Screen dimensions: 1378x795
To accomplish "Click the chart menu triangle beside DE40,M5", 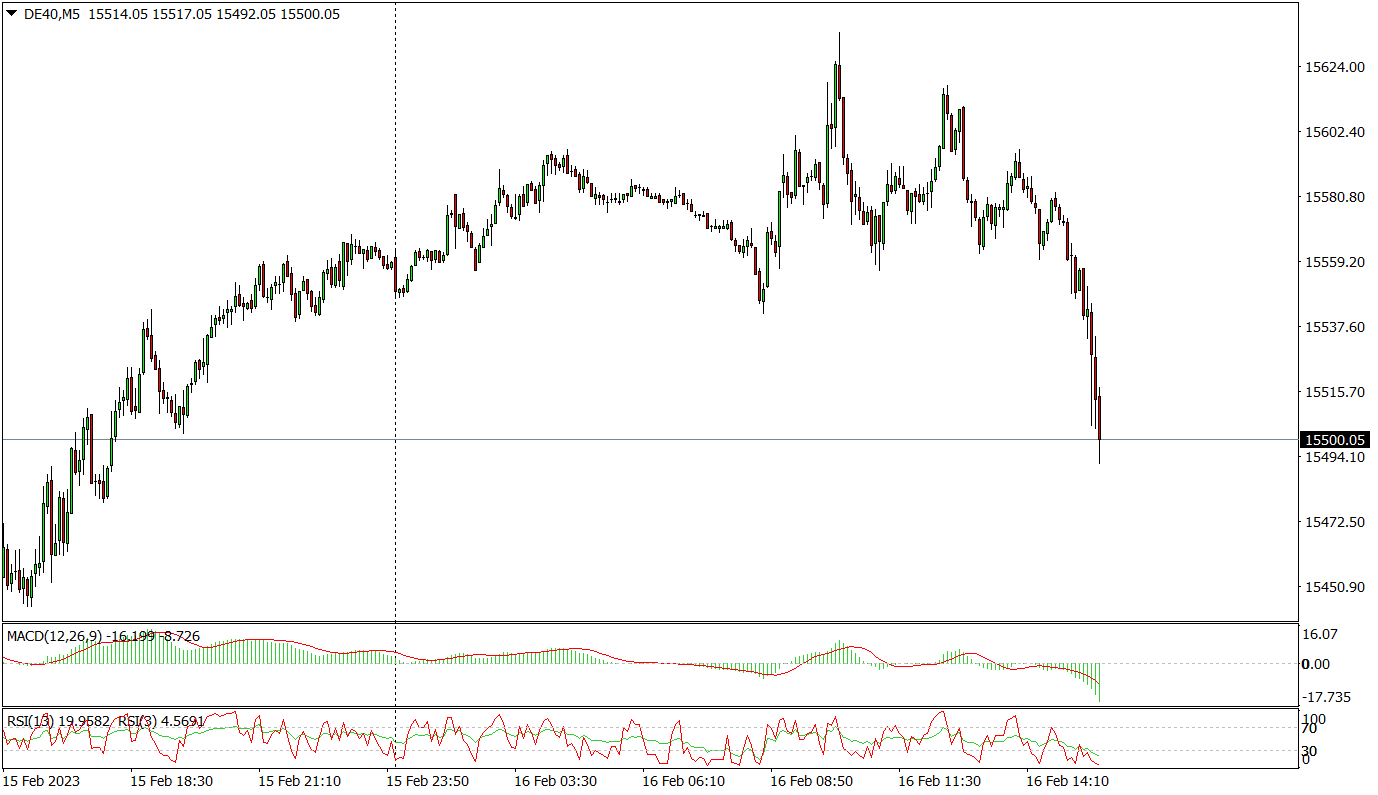I will coord(11,14).
